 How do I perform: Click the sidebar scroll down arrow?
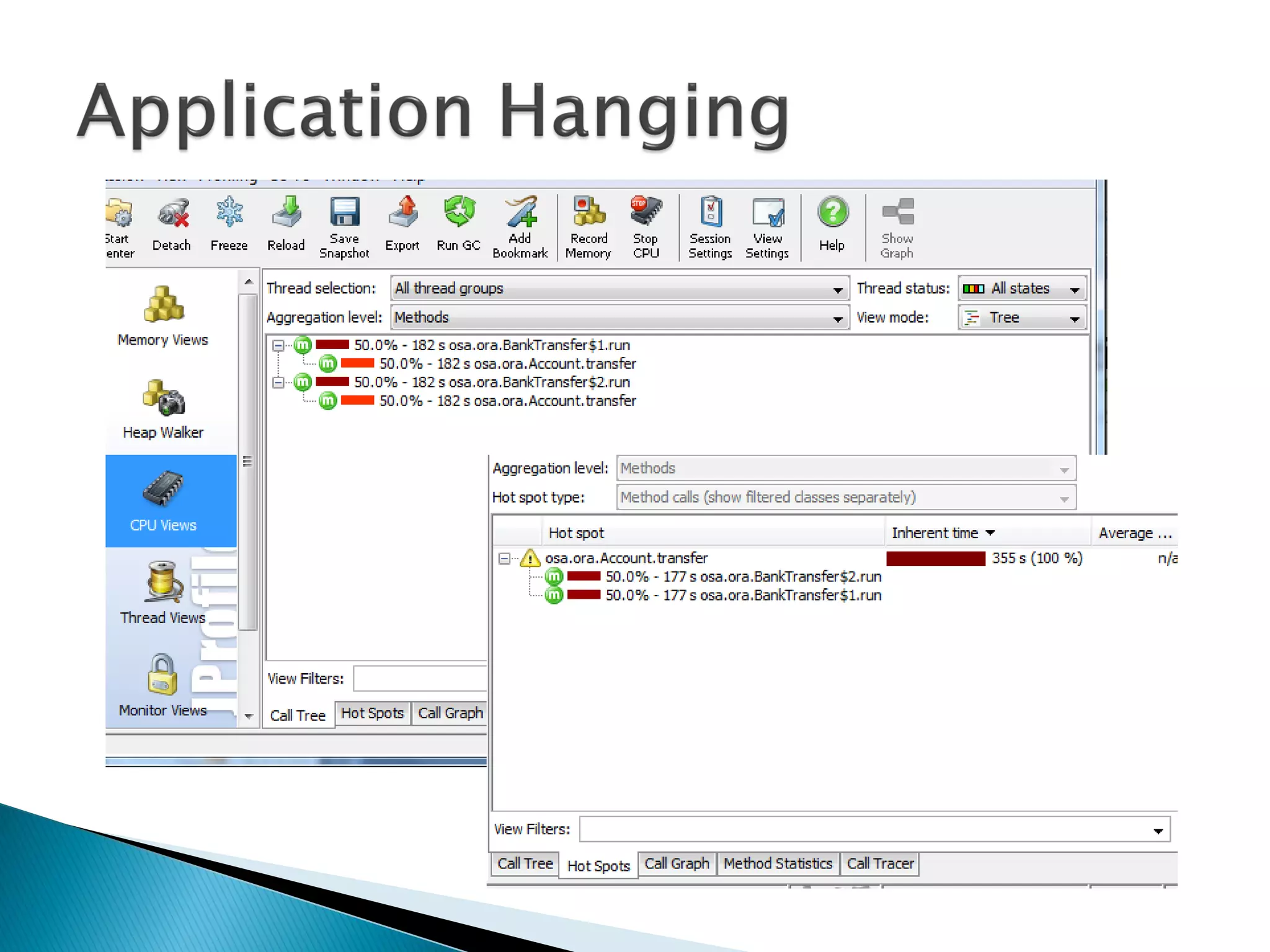coord(249,716)
